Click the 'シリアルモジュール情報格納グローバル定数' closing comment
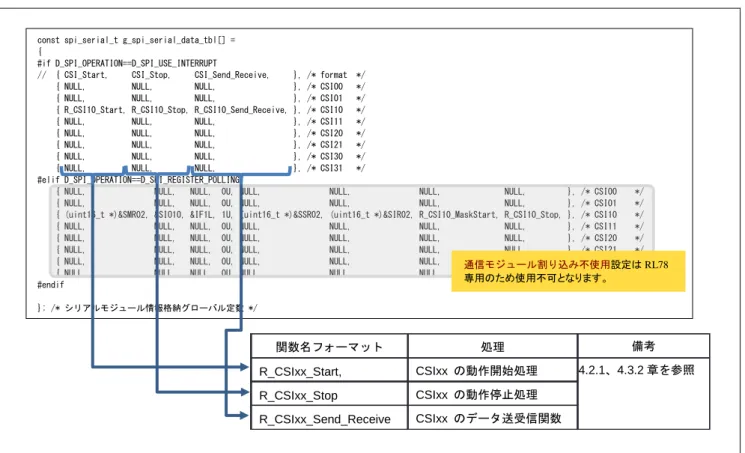This screenshot has height=453, width=745. pos(154,308)
